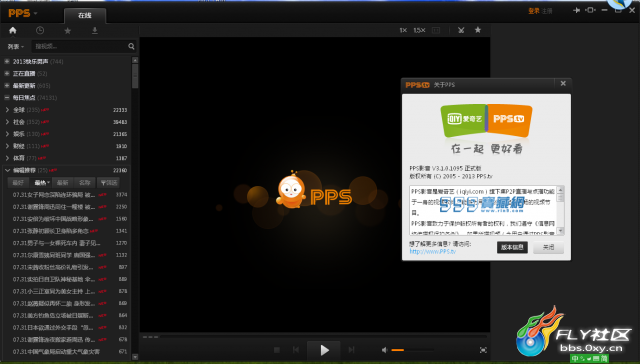Click the 版本信息 button in About dialog
640x364 pixels.
[x=512, y=247]
